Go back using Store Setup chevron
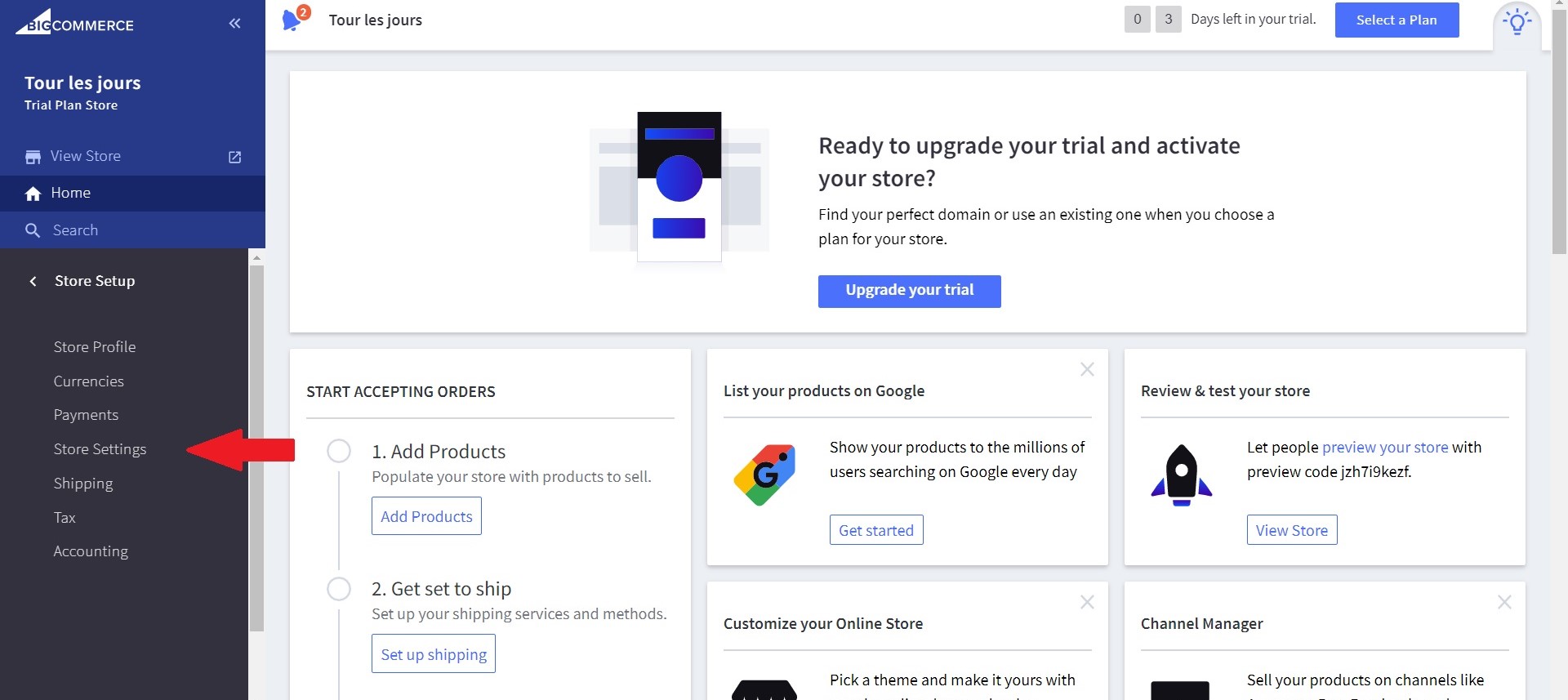 (33, 281)
